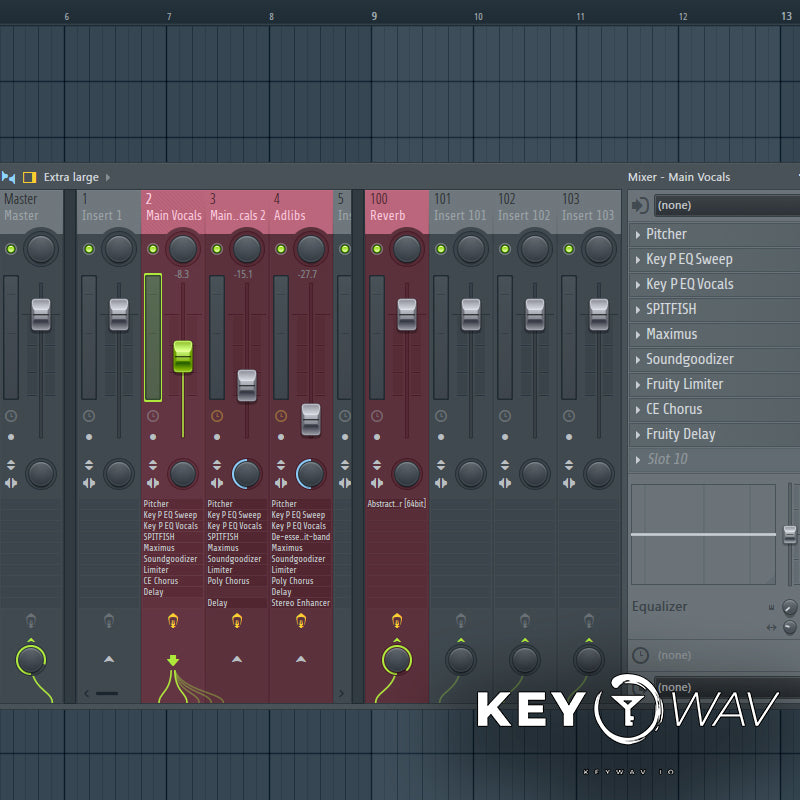
Task: Click the mixer meter view icon
Action: pyautogui.click(x=9, y=177)
